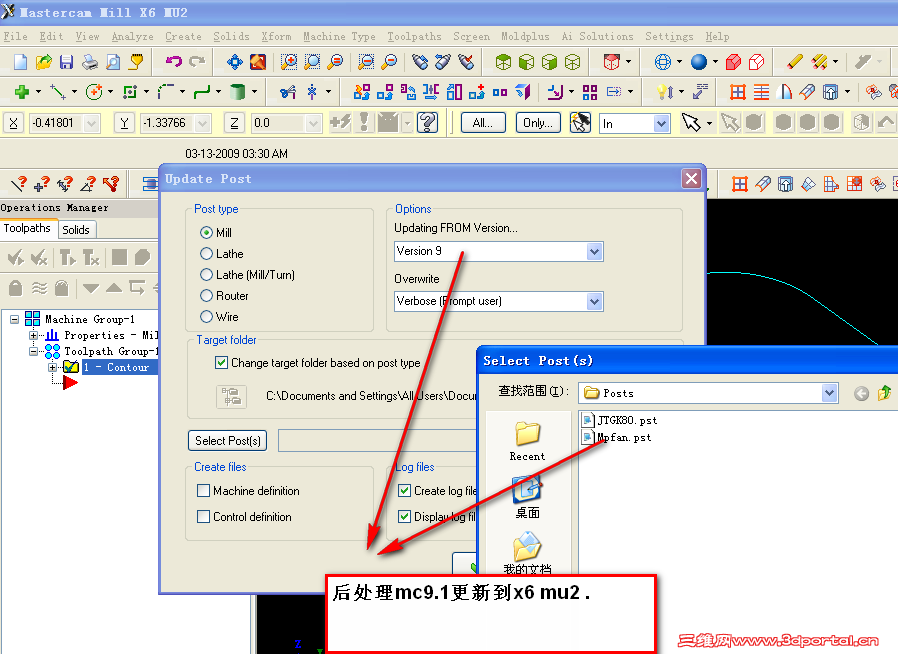This screenshot has width=898, height=654.
Task: Open the In selection mode dropdown
Action: (x=661, y=123)
